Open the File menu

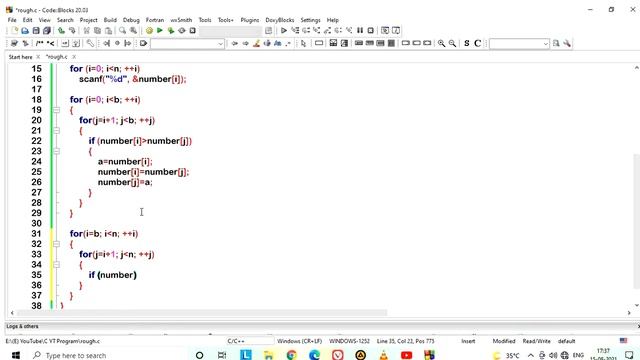click(x=12, y=20)
